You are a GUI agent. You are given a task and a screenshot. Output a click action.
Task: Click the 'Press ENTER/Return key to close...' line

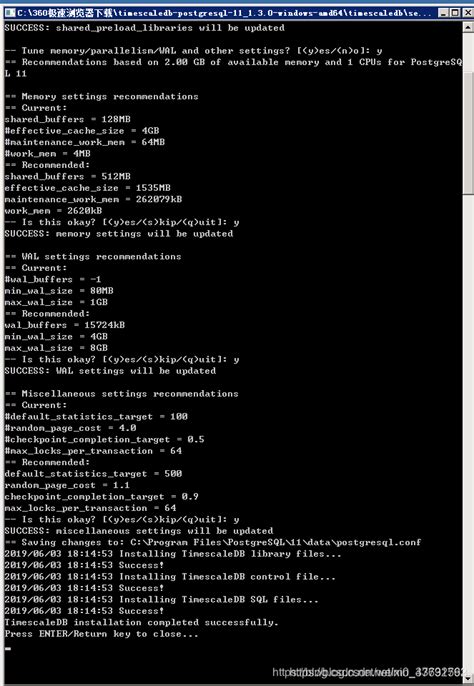click(x=102, y=634)
